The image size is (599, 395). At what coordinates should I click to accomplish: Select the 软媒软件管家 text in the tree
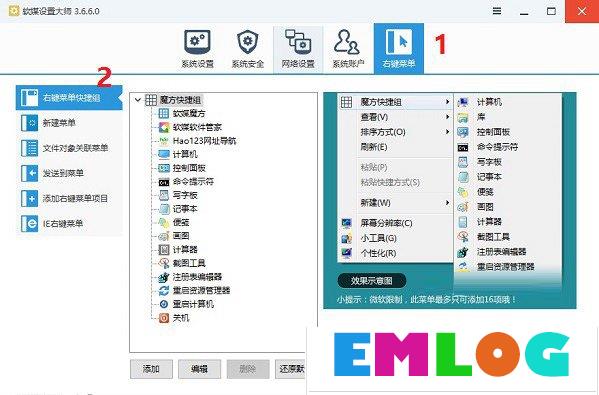pos(197,127)
